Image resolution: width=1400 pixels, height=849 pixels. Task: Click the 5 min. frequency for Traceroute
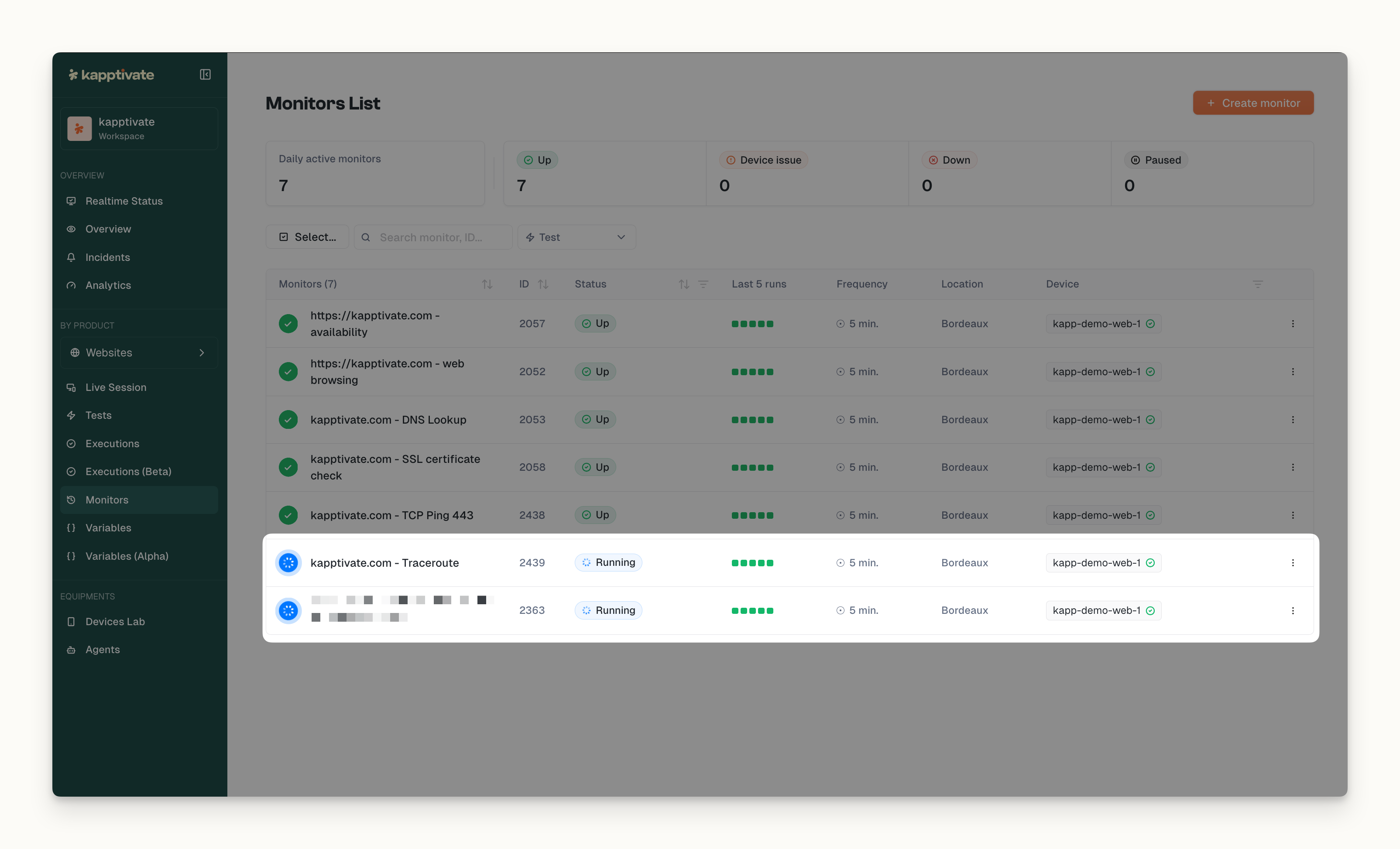pyautogui.click(x=858, y=563)
